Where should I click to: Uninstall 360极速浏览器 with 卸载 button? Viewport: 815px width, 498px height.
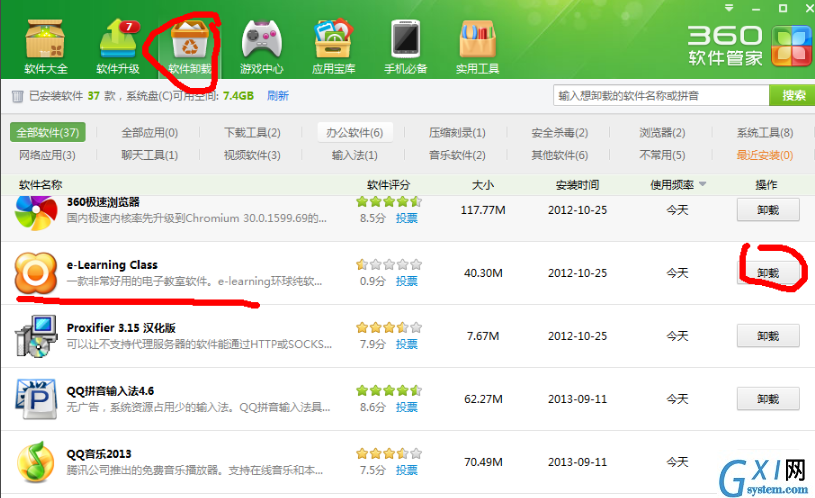pyautogui.click(x=768, y=210)
